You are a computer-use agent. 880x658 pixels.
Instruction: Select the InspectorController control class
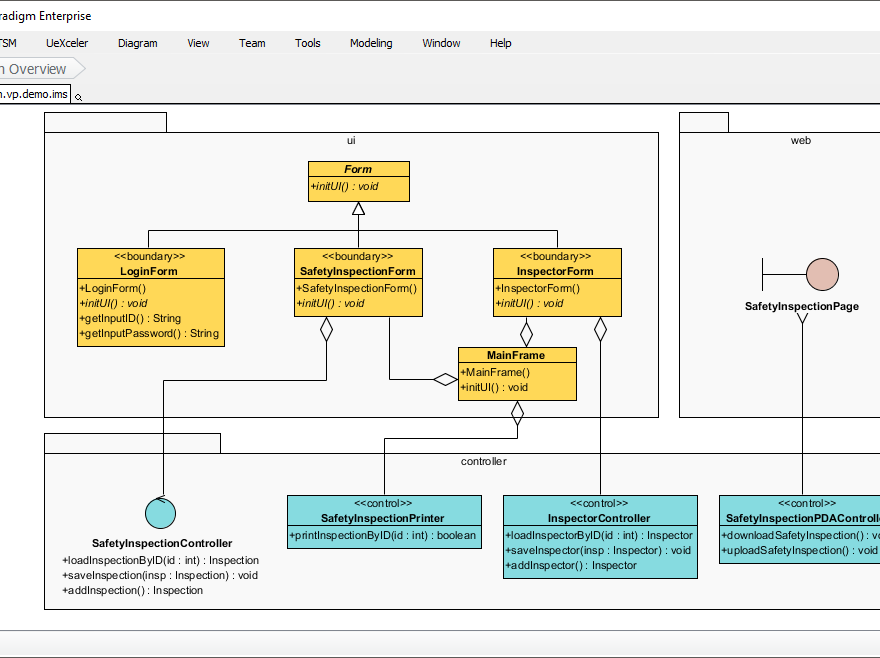(600, 518)
